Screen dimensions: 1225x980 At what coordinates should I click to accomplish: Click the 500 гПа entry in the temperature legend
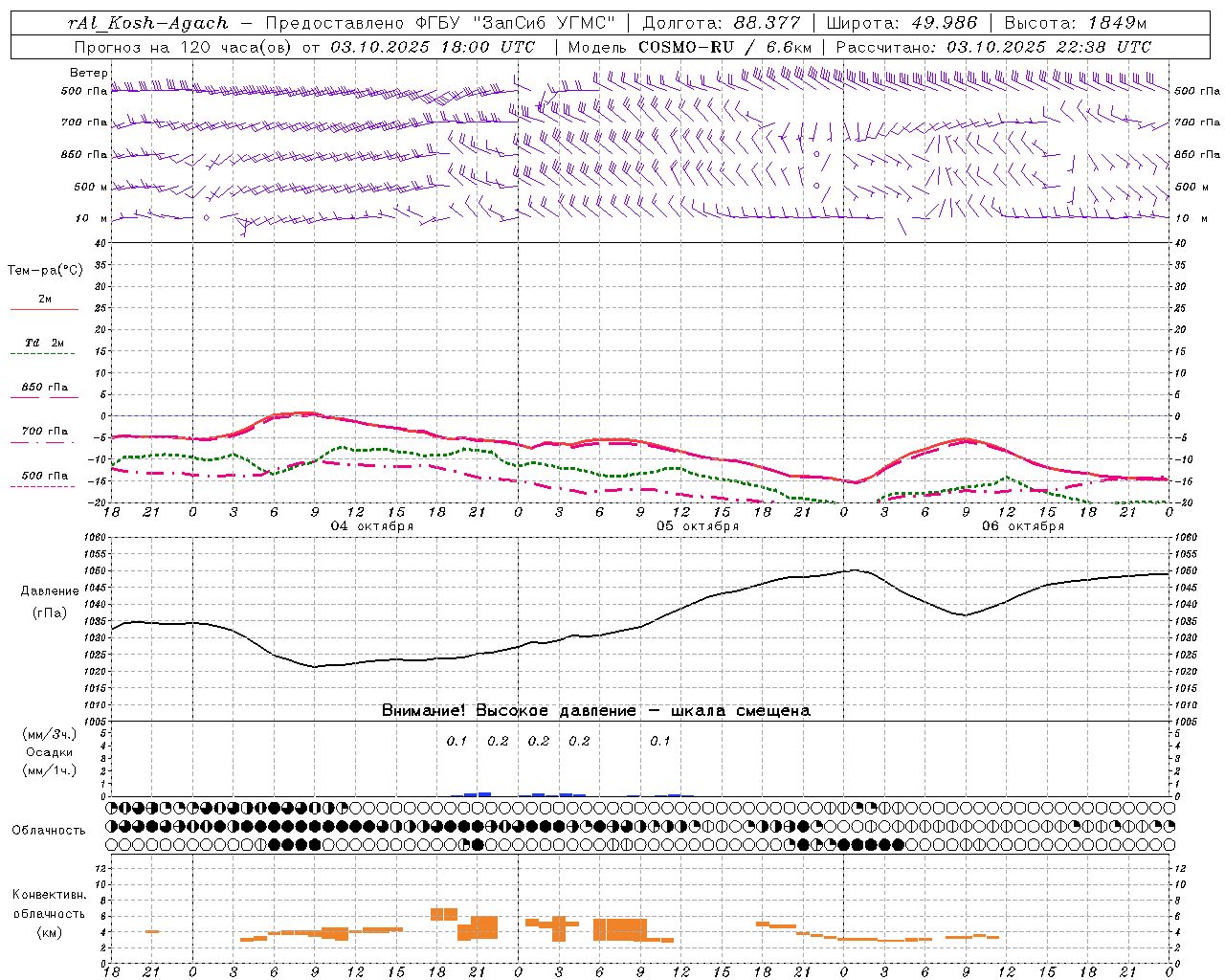[44, 476]
